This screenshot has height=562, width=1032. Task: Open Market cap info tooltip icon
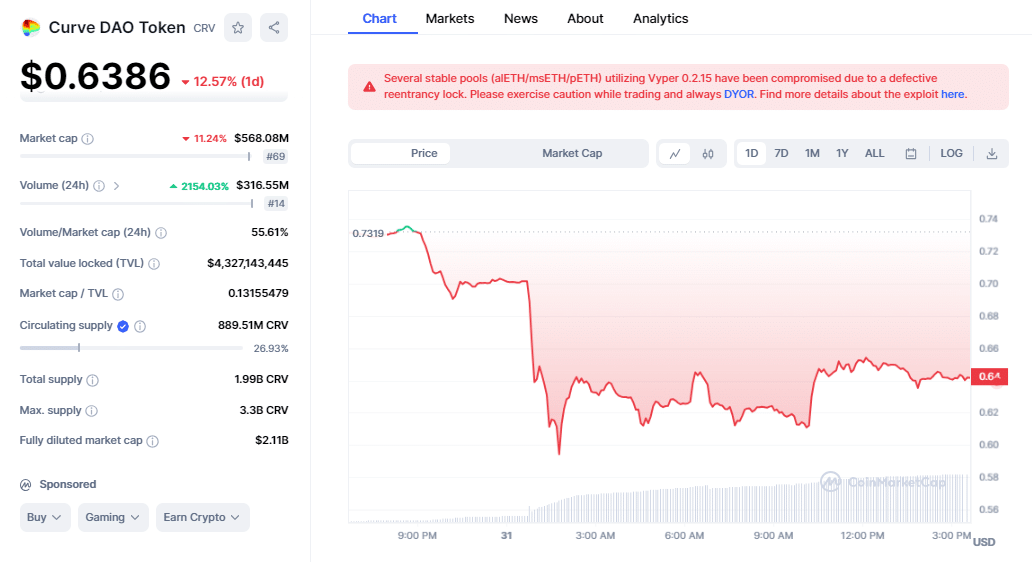[x=88, y=139]
